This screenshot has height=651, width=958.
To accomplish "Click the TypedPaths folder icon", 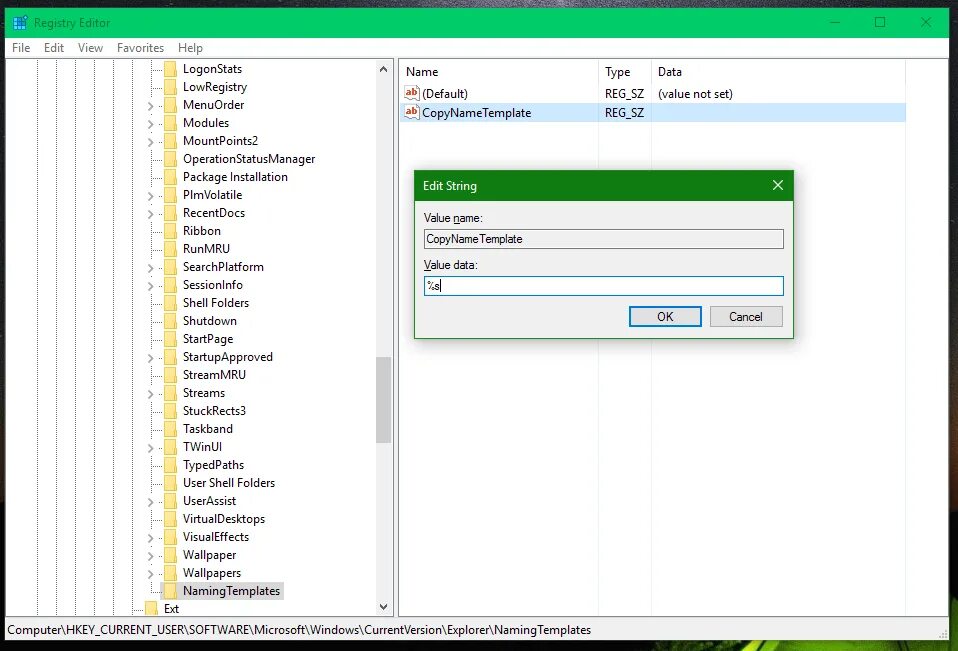I will [170, 465].
